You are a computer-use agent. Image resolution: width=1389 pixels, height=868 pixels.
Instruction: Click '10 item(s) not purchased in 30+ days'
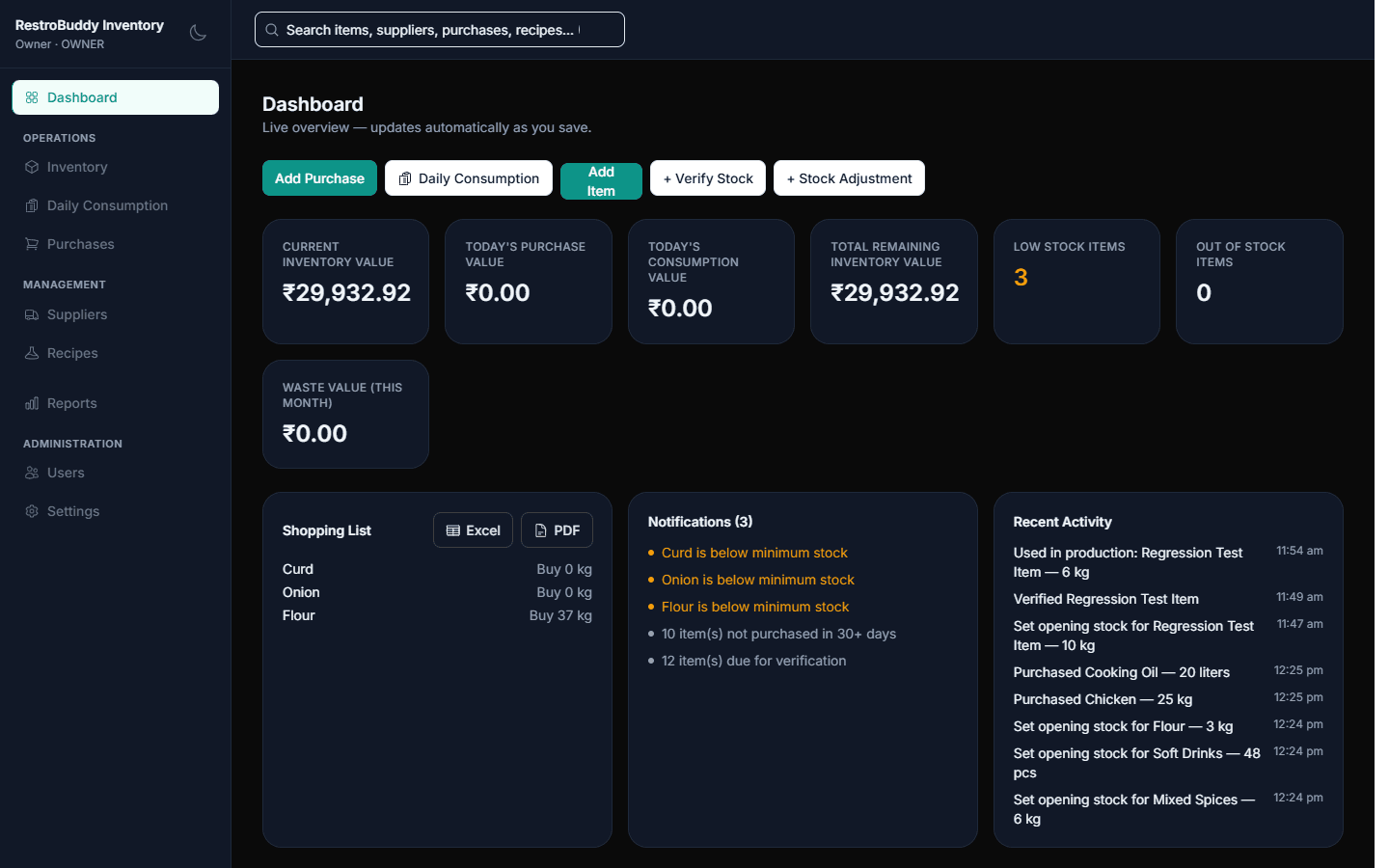[778, 634]
